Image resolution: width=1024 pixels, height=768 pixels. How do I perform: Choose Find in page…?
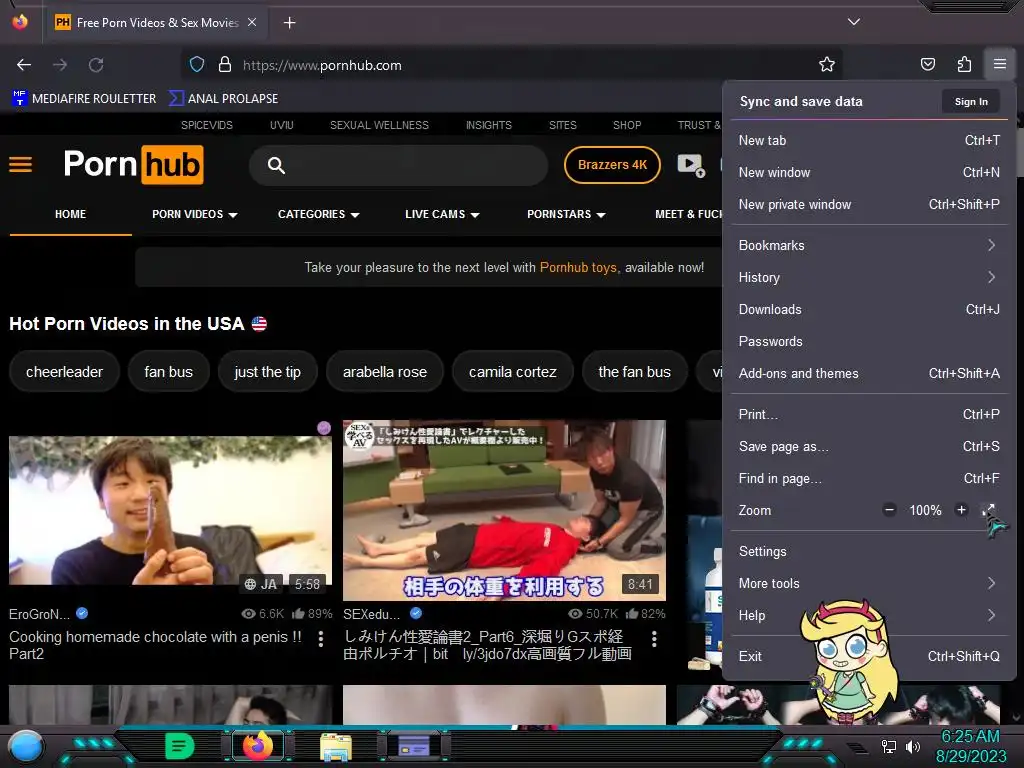tap(869, 479)
